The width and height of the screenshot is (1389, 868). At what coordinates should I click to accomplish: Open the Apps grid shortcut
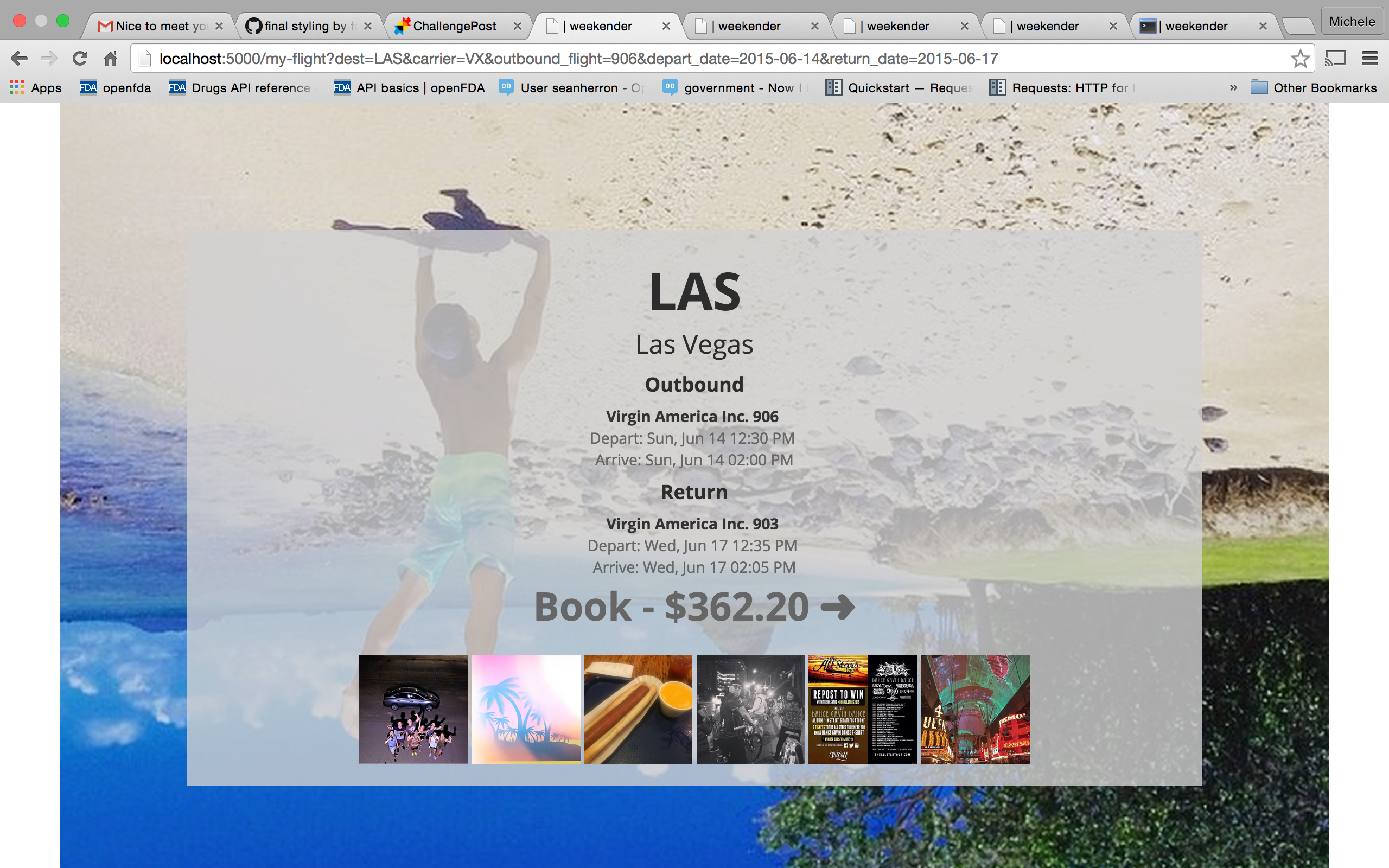pyautogui.click(x=36, y=88)
